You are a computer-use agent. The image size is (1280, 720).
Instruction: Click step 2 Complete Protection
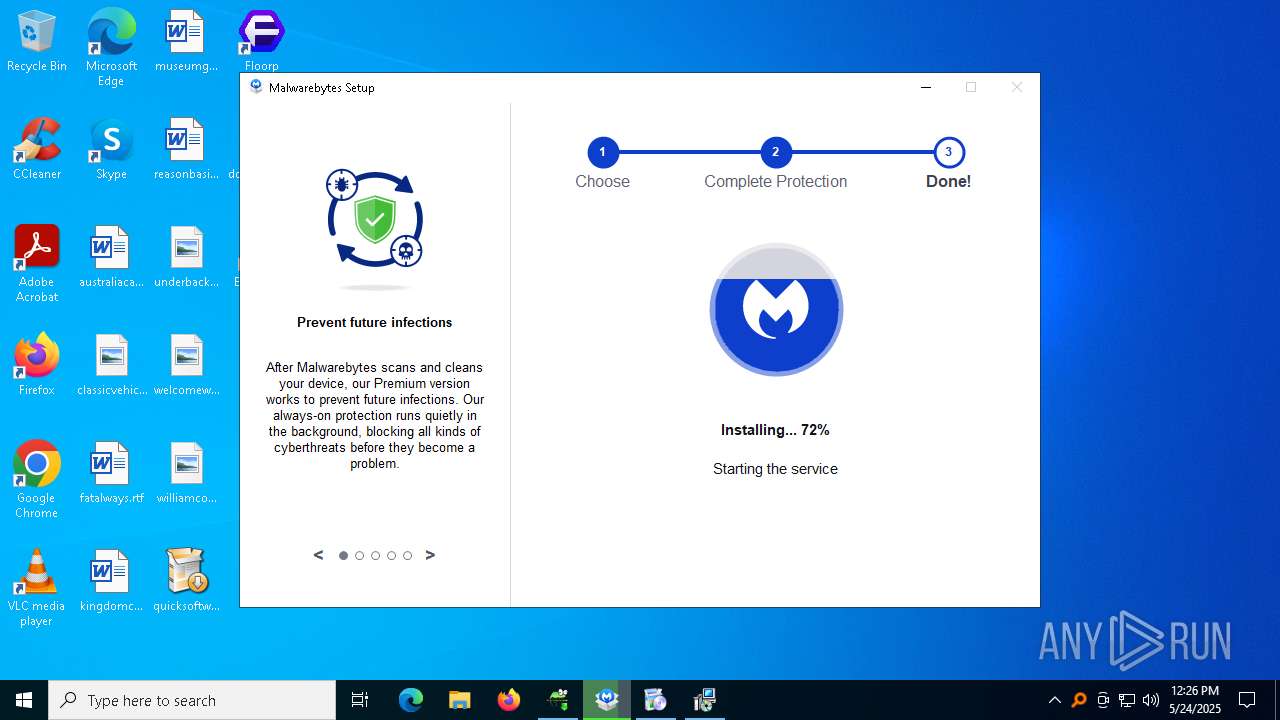775,152
